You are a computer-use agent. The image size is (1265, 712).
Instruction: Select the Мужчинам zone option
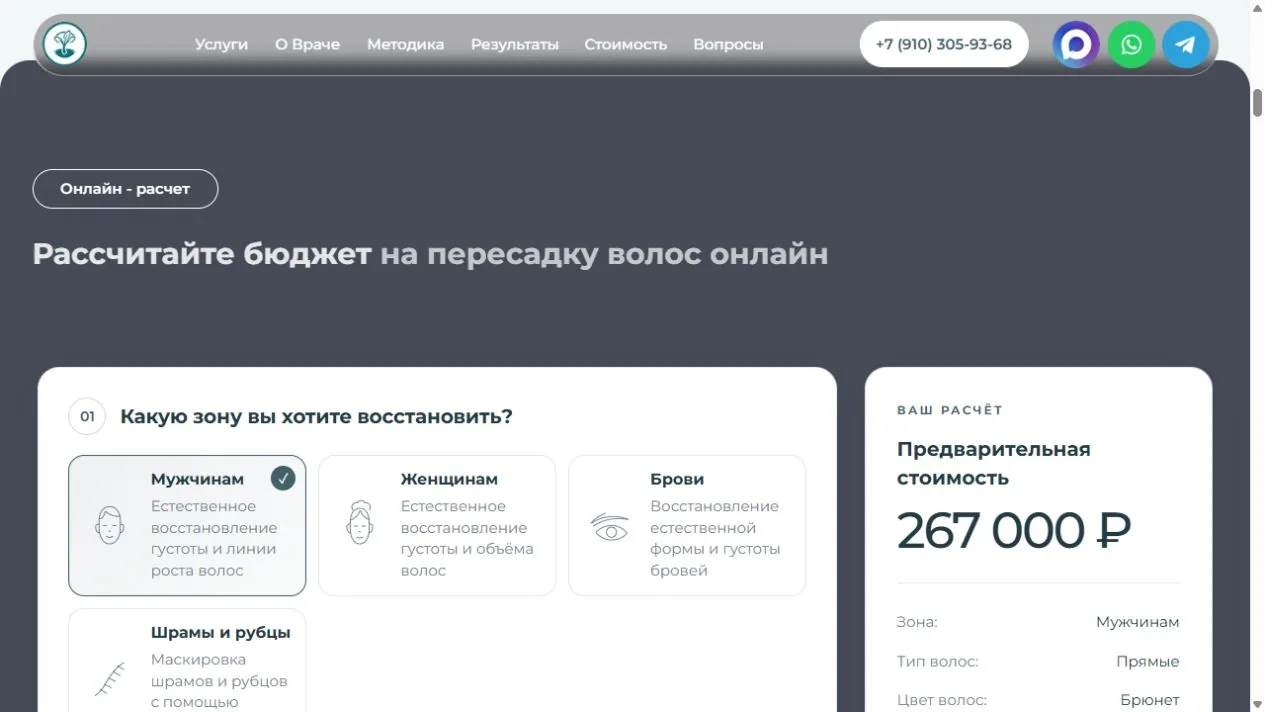(x=187, y=525)
